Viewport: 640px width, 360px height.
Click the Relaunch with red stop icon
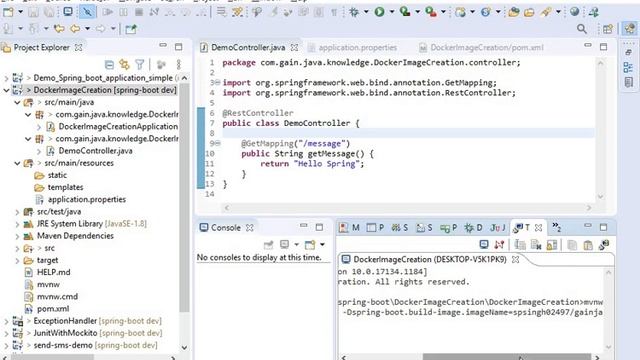point(431,12)
